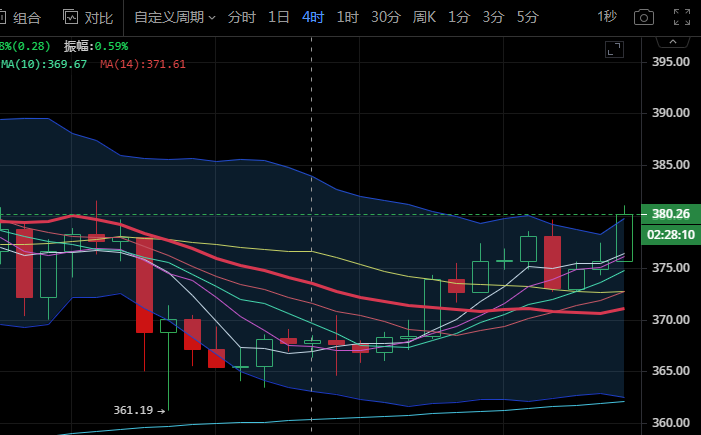The width and height of the screenshot is (701, 435).
Task: Click the 390.00 price axis label
Action: click(x=671, y=113)
